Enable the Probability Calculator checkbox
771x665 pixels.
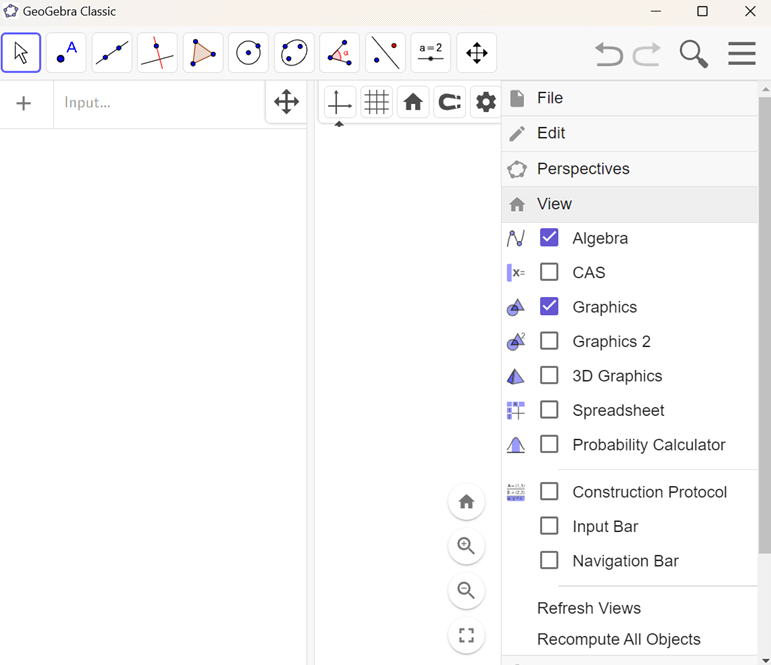coord(549,444)
